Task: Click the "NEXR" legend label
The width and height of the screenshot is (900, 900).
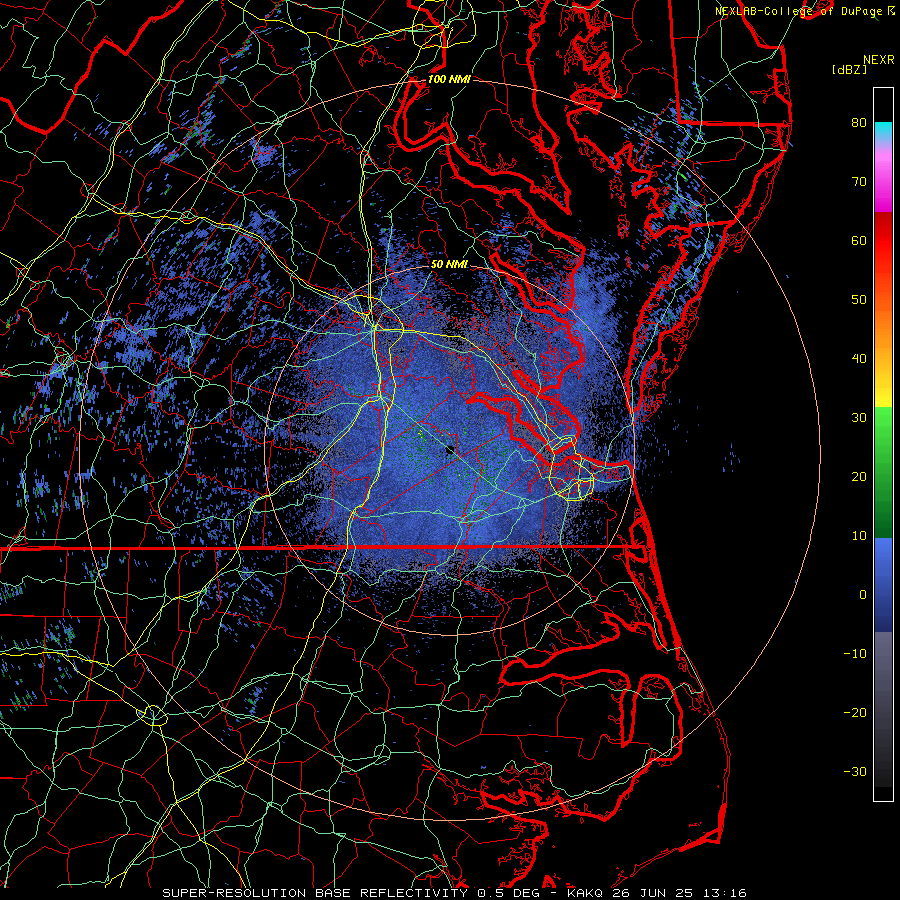Action: click(x=879, y=60)
